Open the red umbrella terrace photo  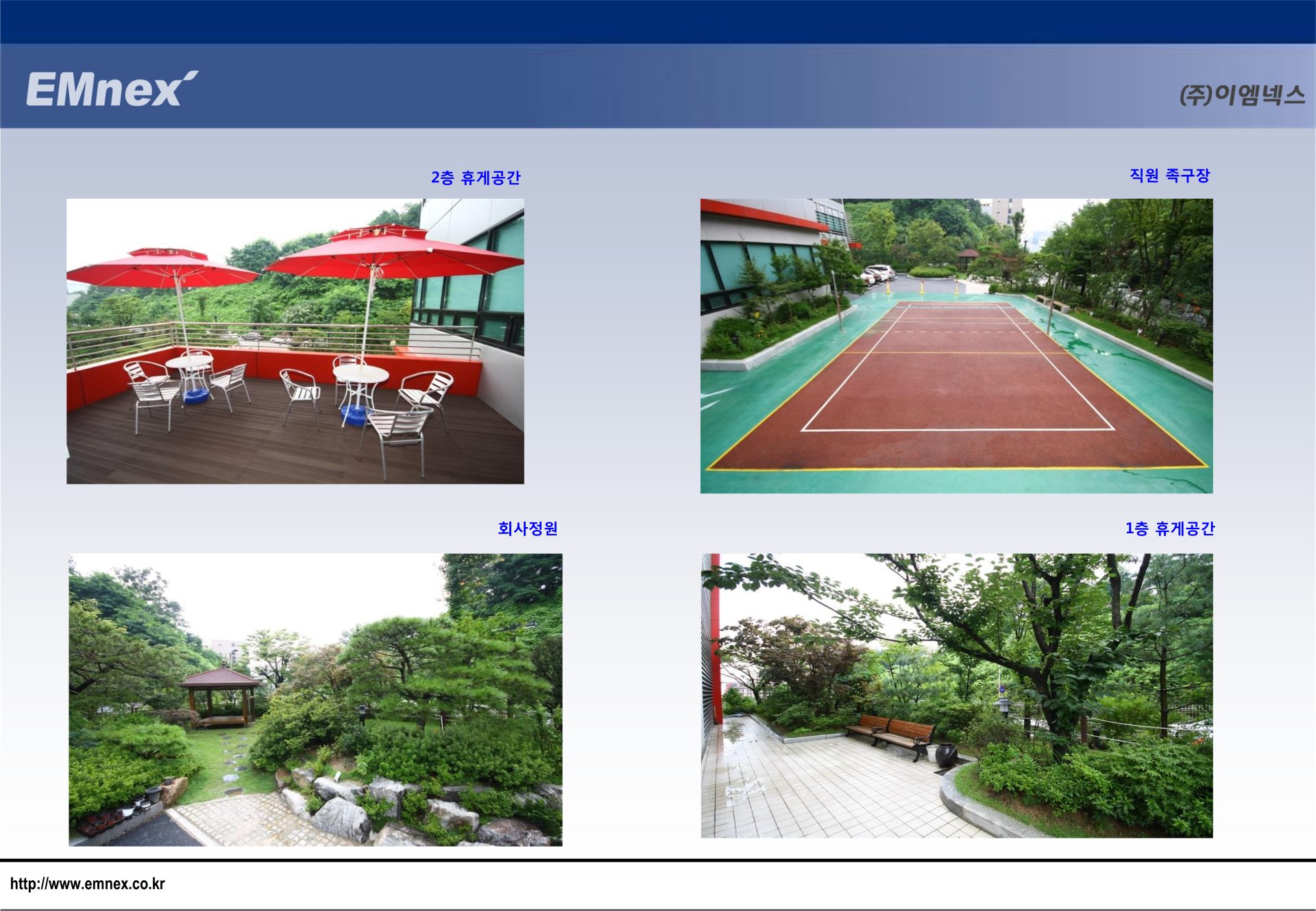(295, 341)
